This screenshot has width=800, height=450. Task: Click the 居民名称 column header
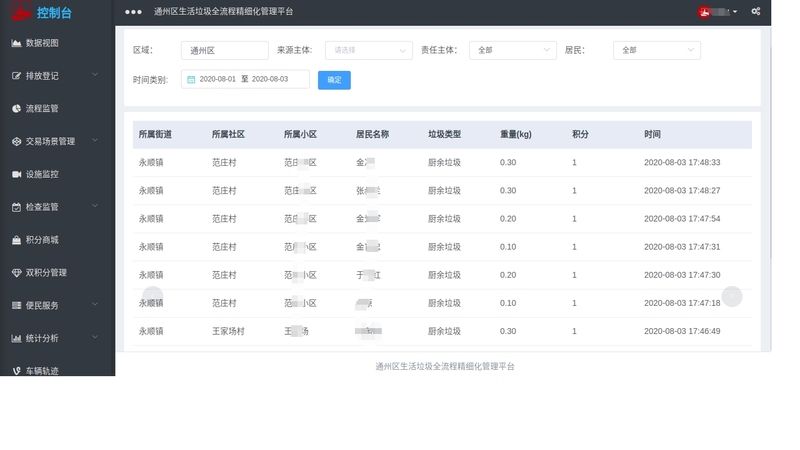click(372, 134)
